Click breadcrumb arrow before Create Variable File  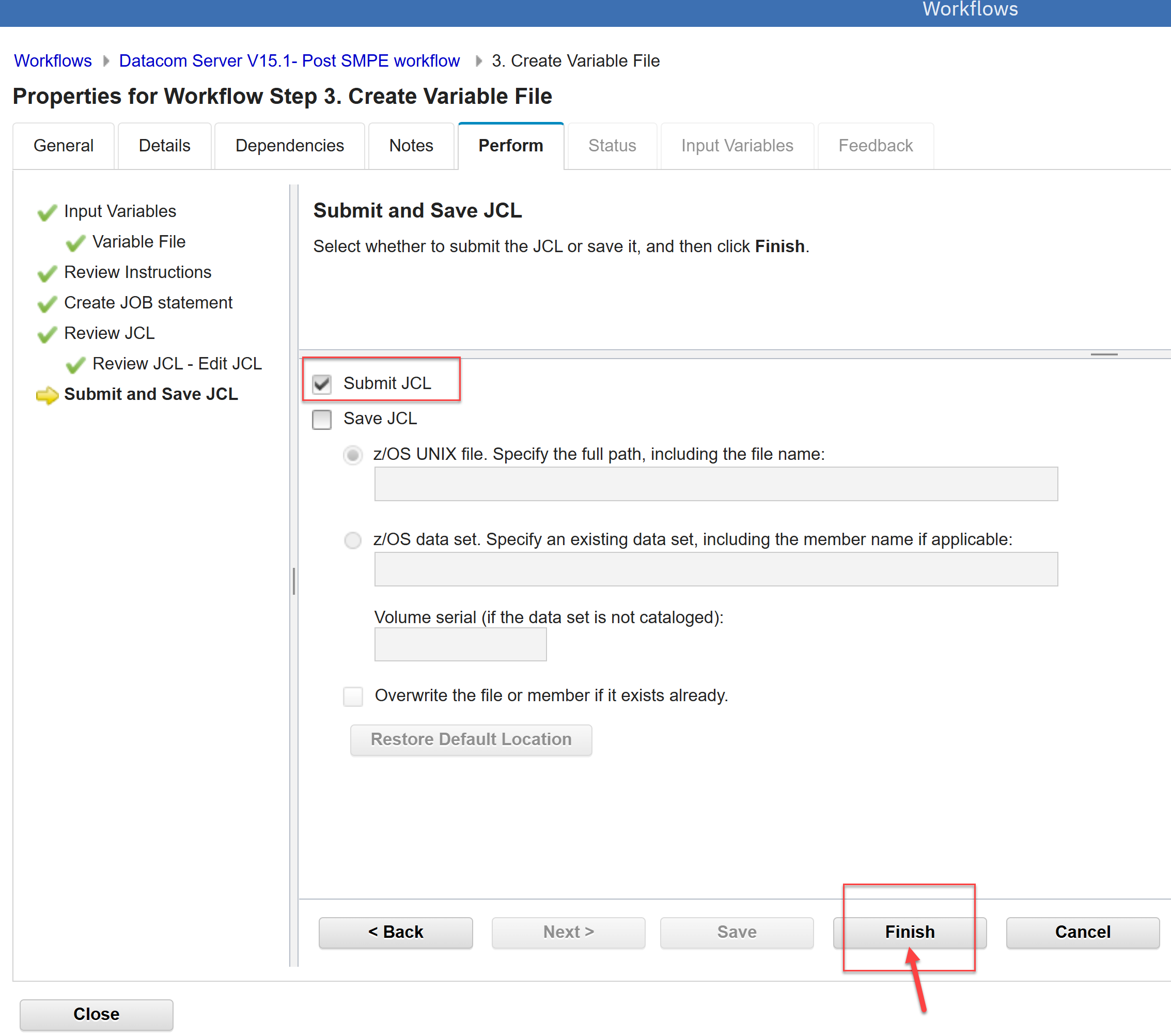pos(479,61)
